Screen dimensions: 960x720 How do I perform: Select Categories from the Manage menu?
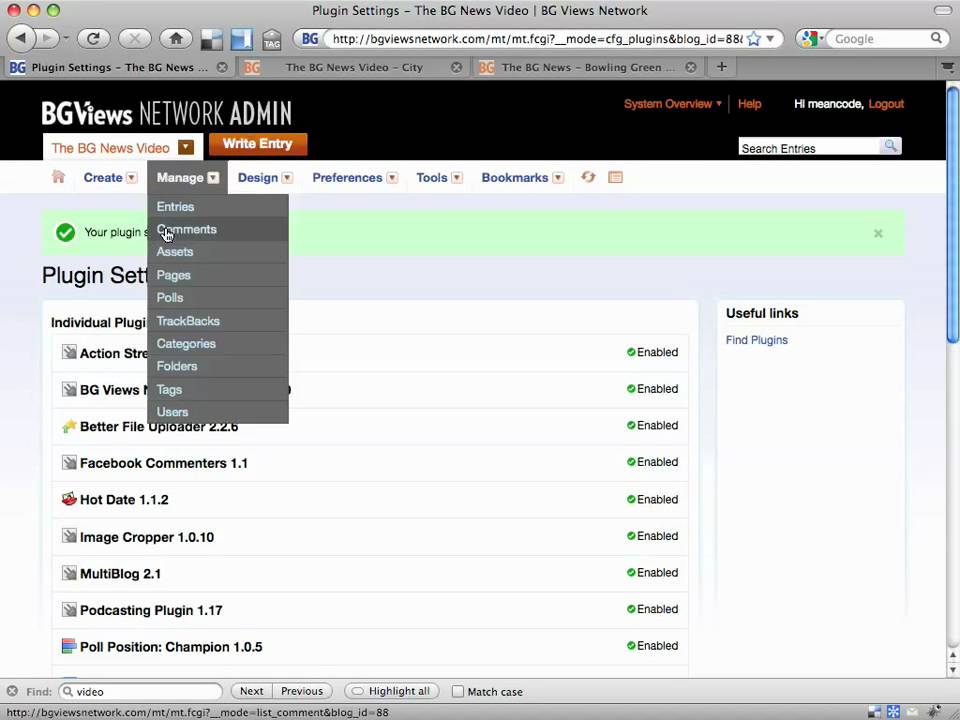217,343
